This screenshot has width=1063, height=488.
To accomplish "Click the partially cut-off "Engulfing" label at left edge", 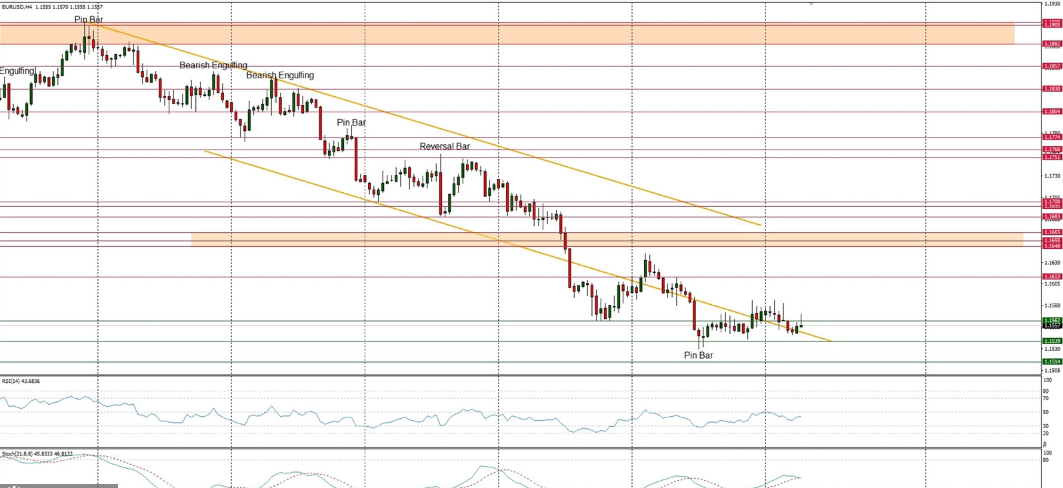I will click(18, 71).
